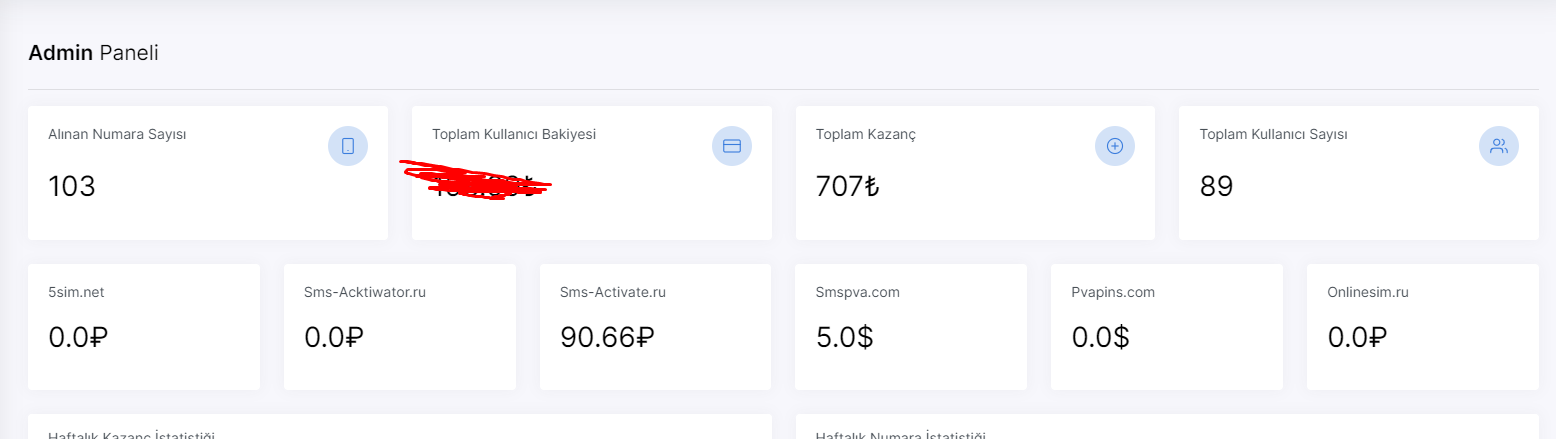Select the Sms-Activate.ru balance card
1556x439 pixels.
click(x=655, y=327)
